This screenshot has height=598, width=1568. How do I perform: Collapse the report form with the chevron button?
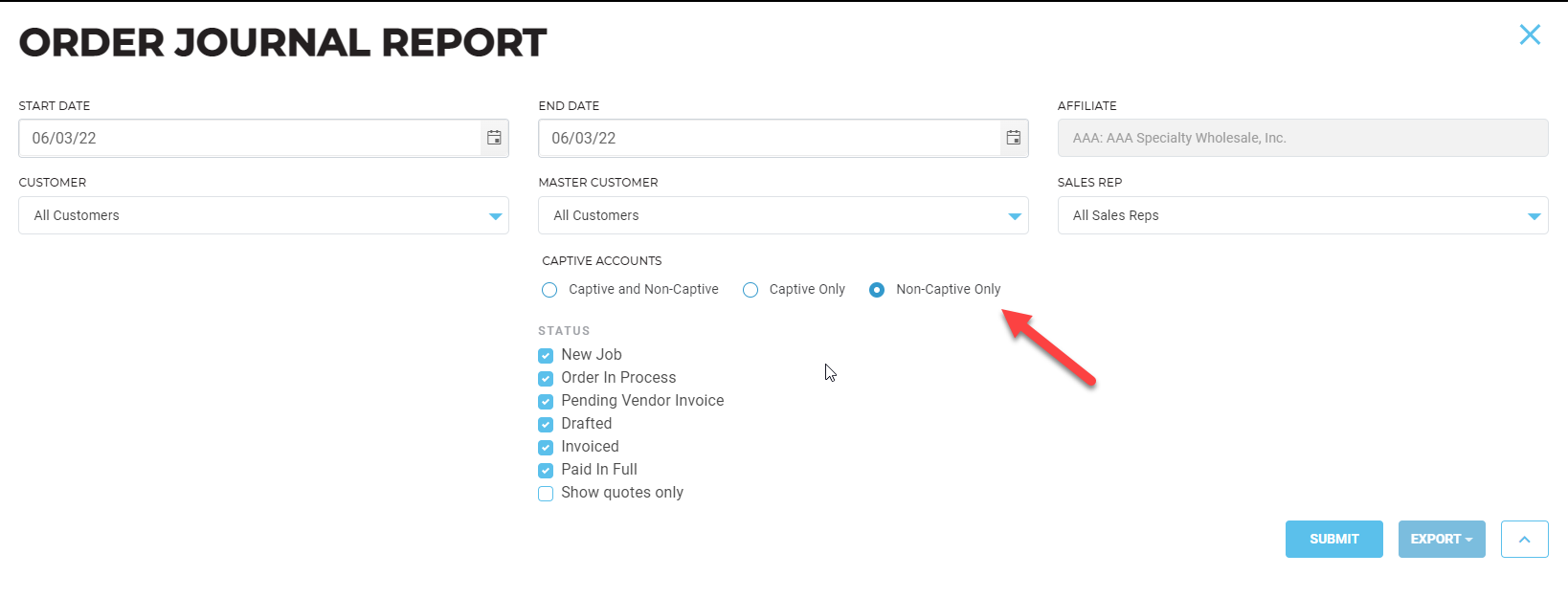coord(1524,539)
